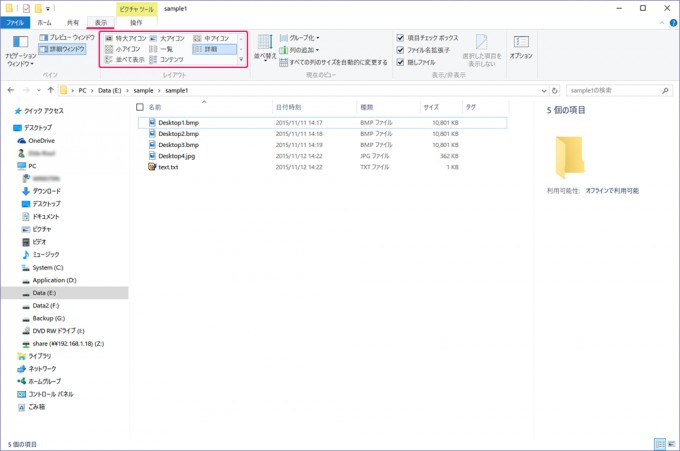Click the Back navigation arrow
This screenshot has width=680, height=451.
(x=11, y=90)
